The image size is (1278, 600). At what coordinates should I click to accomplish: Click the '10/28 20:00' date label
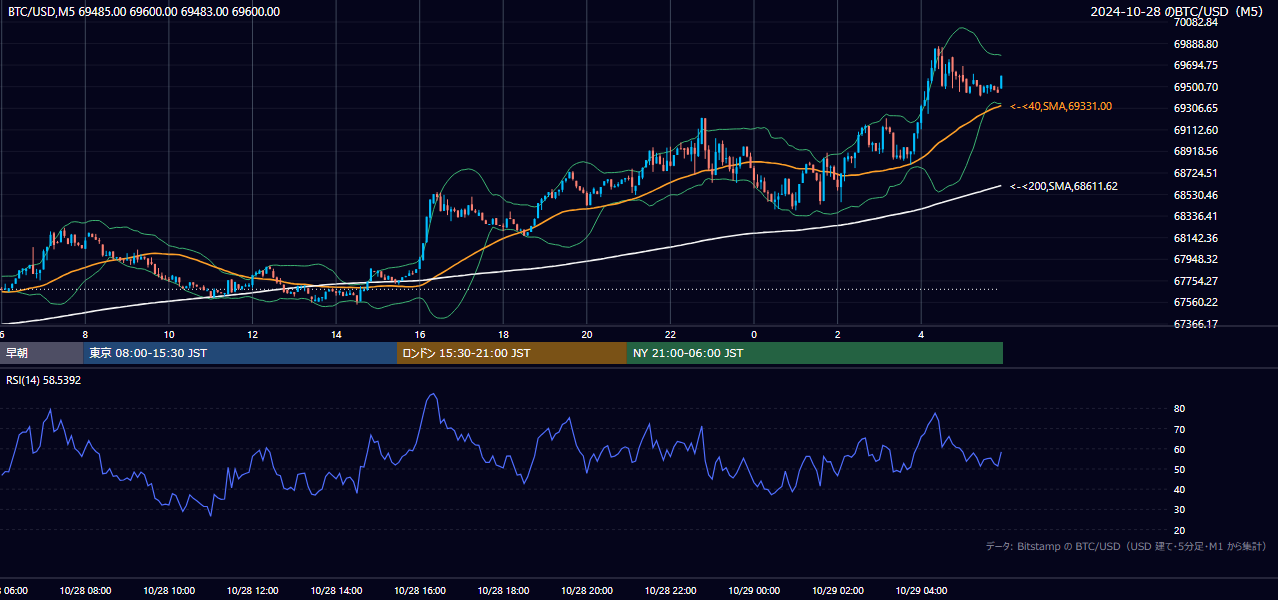pos(587,590)
